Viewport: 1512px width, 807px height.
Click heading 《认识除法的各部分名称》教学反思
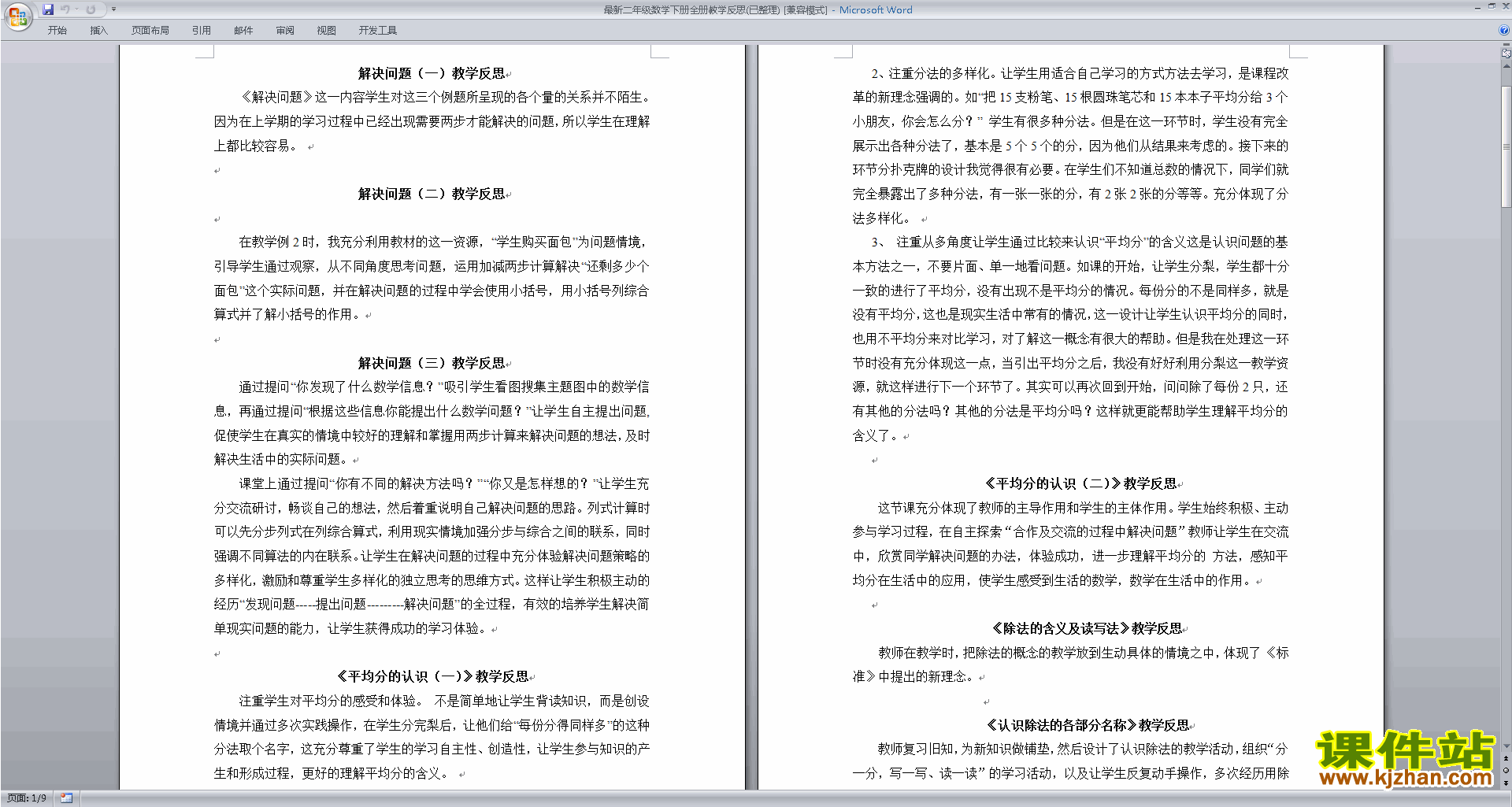click(1088, 725)
